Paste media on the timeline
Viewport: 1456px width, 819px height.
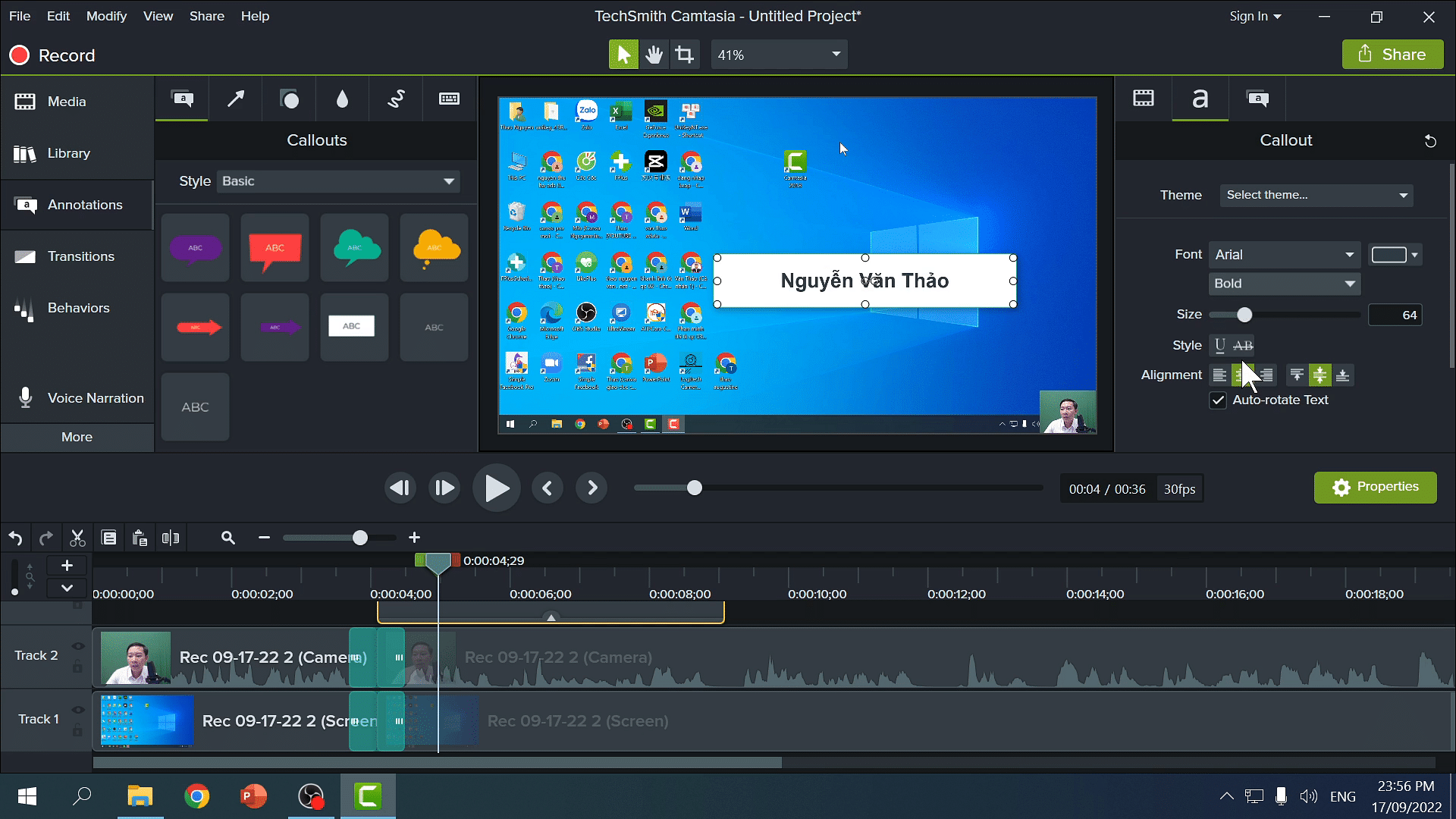pyautogui.click(x=140, y=538)
